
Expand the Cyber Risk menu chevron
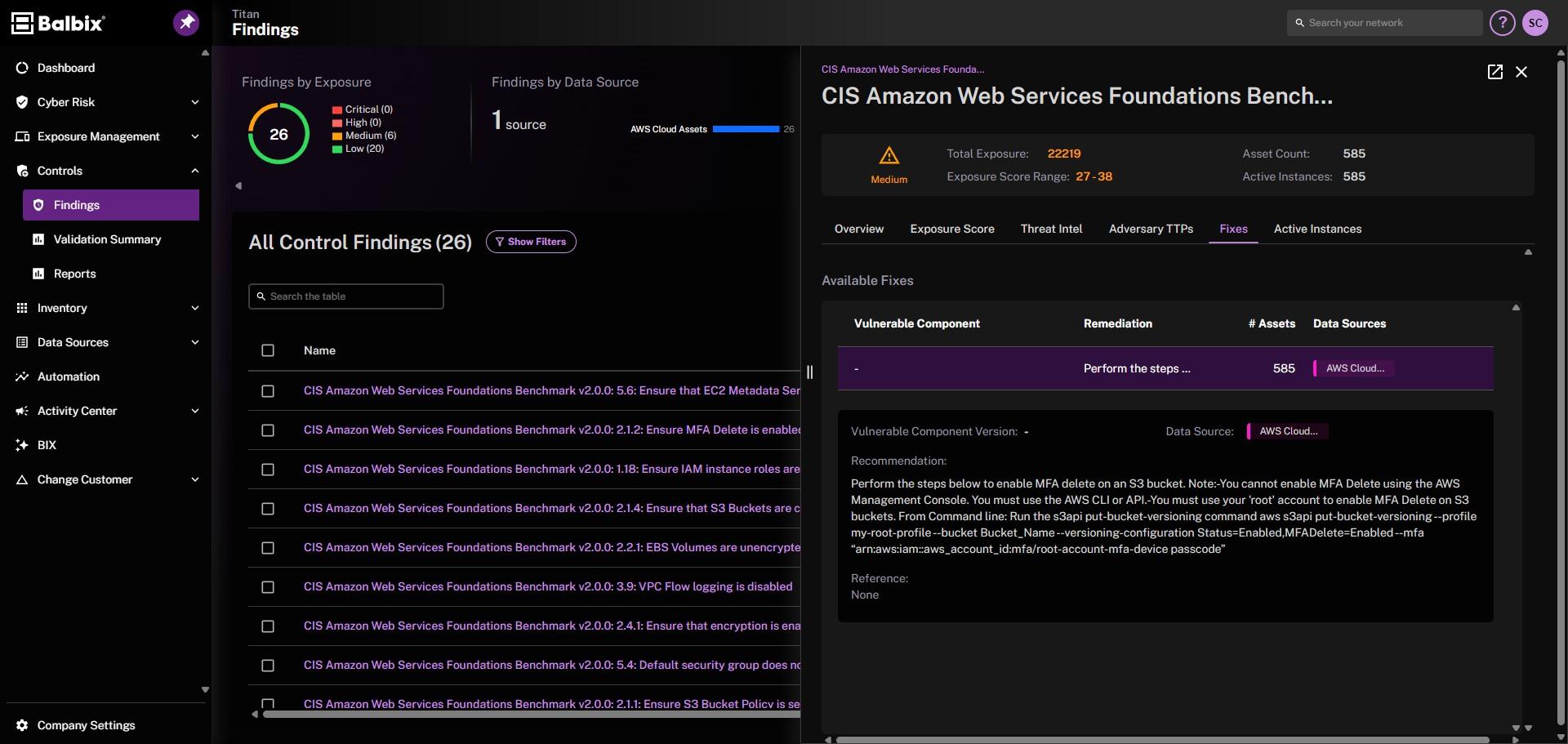pyautogui.click(x=194, y=102)
